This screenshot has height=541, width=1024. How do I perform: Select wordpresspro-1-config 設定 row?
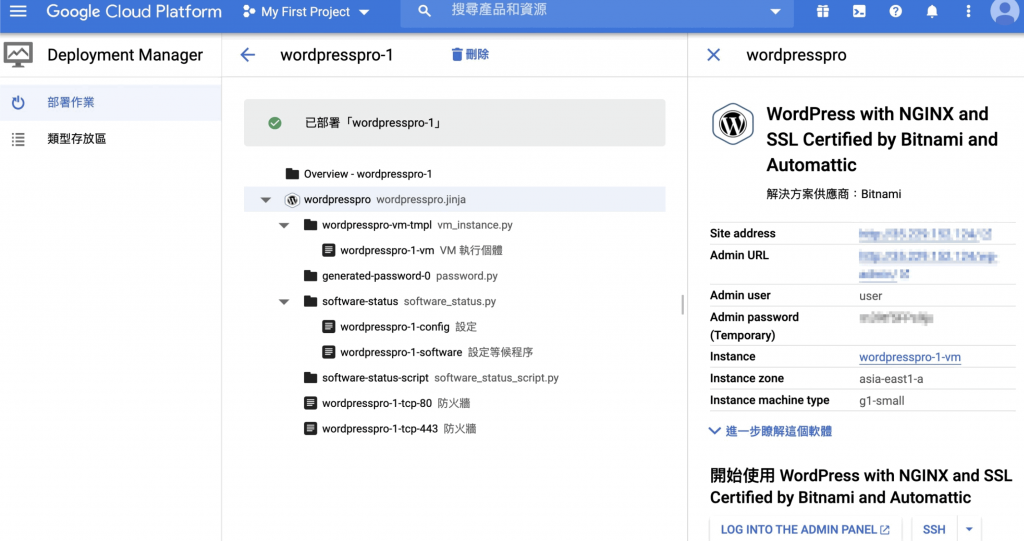[455, 327]
